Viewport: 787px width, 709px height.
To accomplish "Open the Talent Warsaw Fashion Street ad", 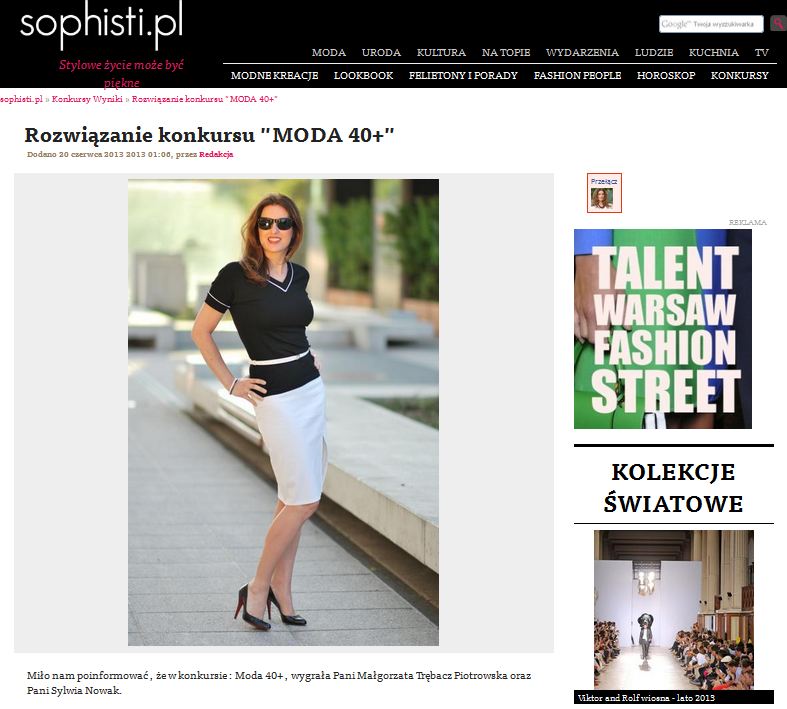I will (x=663, y=329).
